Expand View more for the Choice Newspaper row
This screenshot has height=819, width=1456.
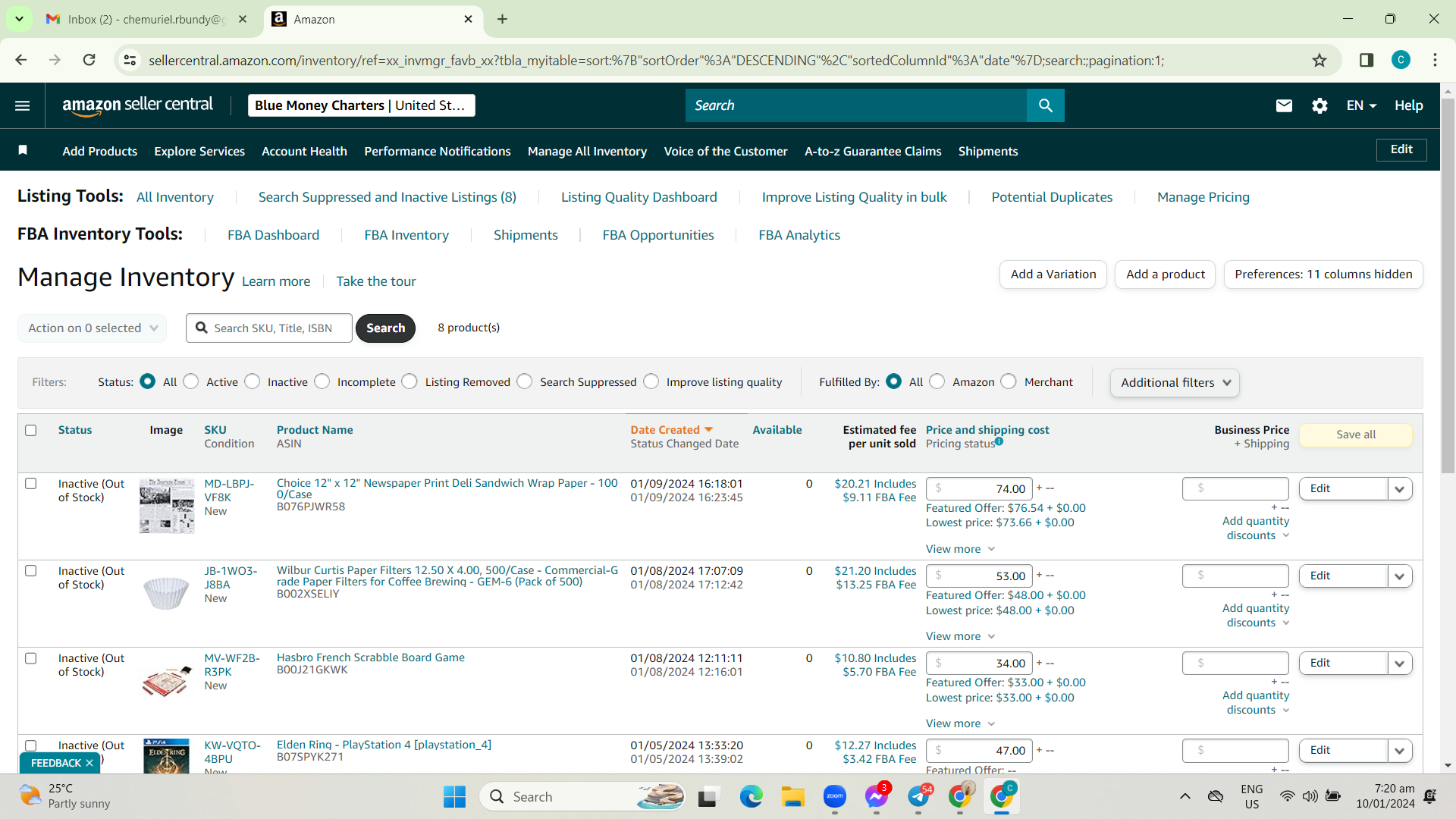click(x=960, y=549)
